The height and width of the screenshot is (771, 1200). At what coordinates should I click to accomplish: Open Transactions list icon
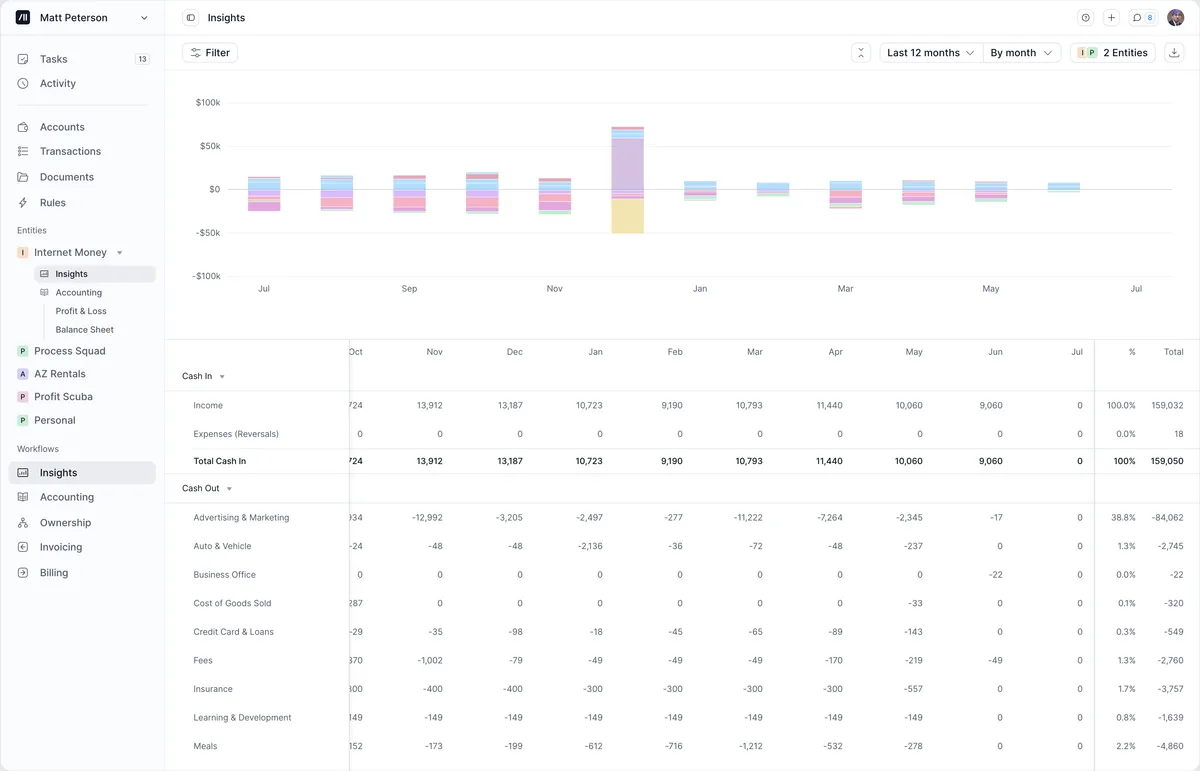(23, 151)
